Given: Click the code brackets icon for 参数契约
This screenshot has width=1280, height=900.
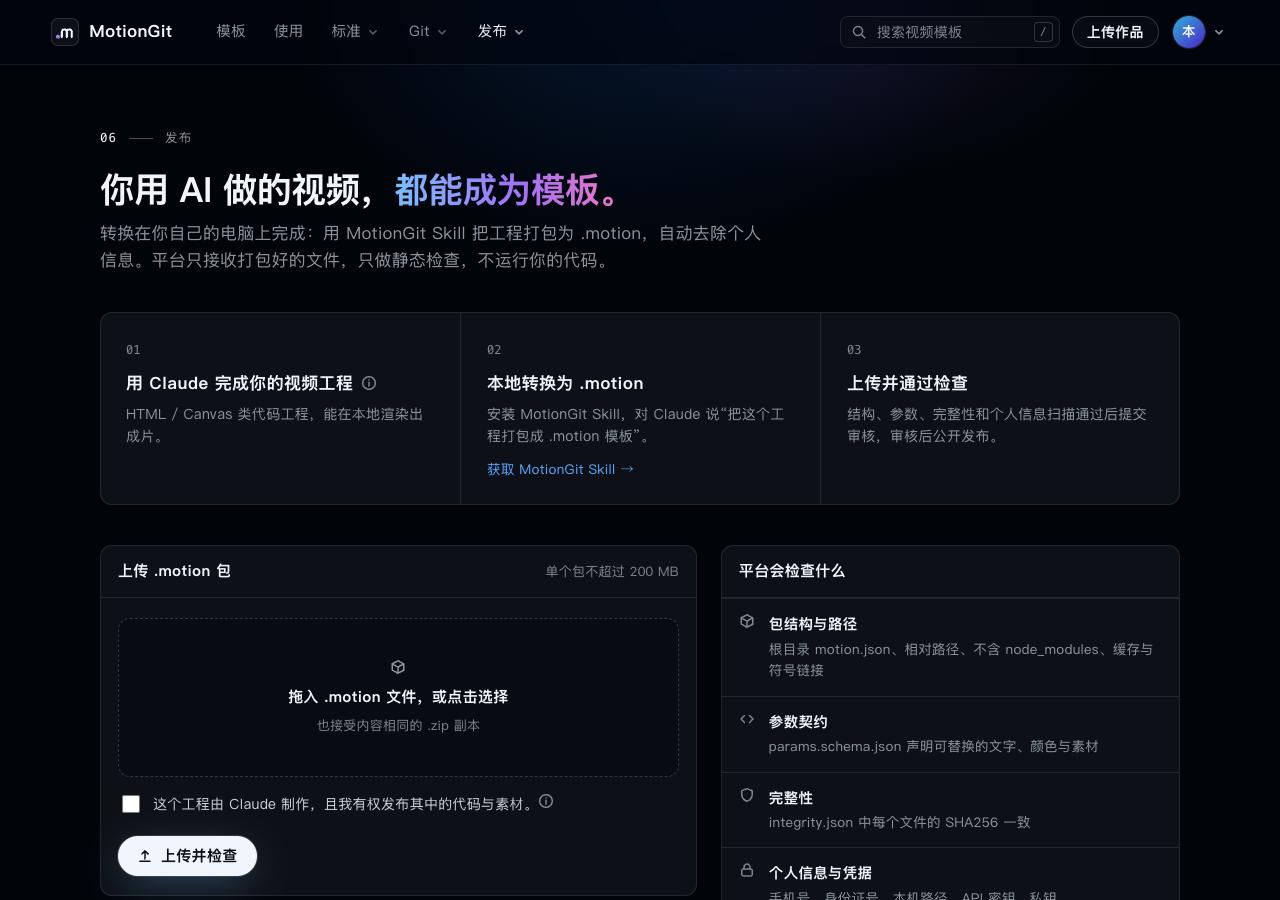Looking at the screenshot, I should pos(747,719).
